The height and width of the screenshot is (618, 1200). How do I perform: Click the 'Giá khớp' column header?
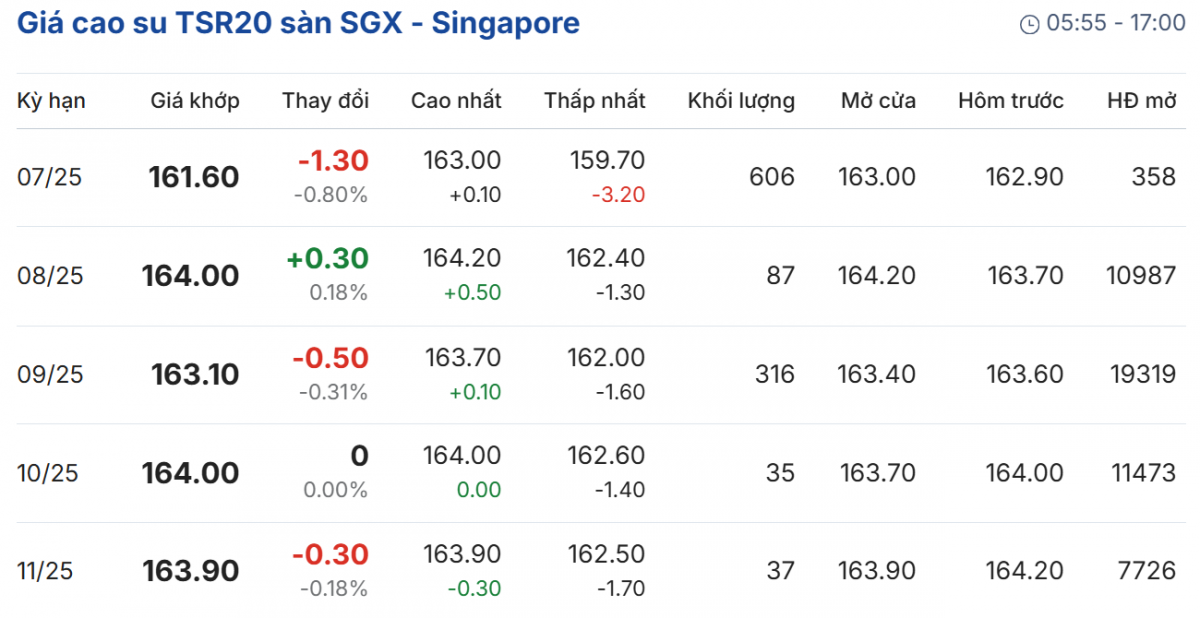click(195, 100)
